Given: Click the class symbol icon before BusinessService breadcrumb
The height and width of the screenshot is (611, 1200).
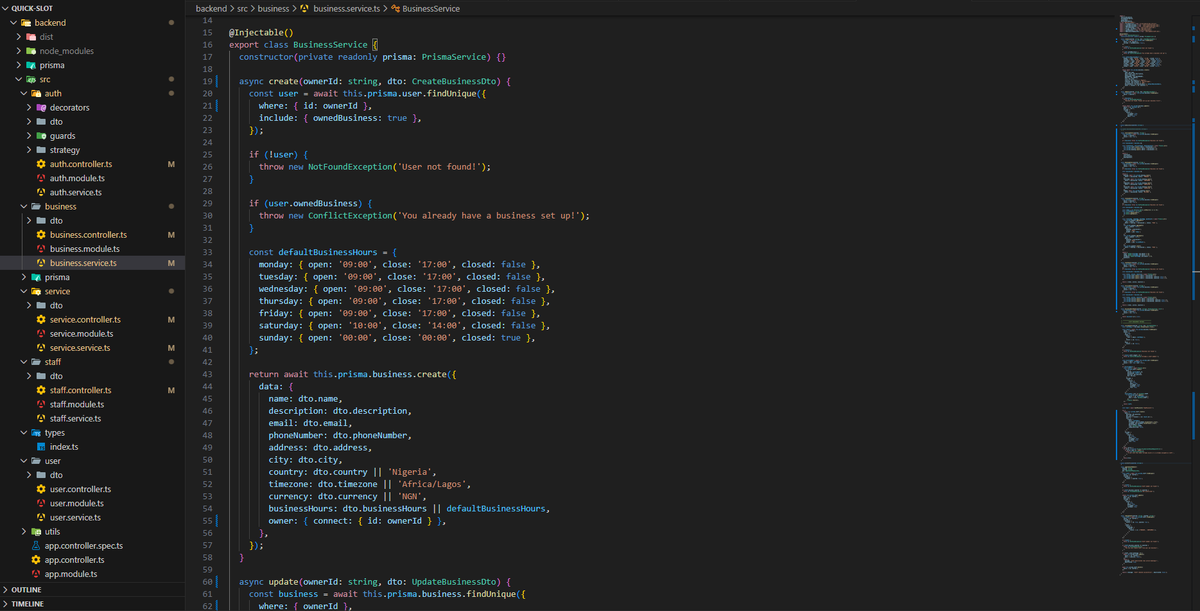Looking at the screenshot, I should click(395, 8).
